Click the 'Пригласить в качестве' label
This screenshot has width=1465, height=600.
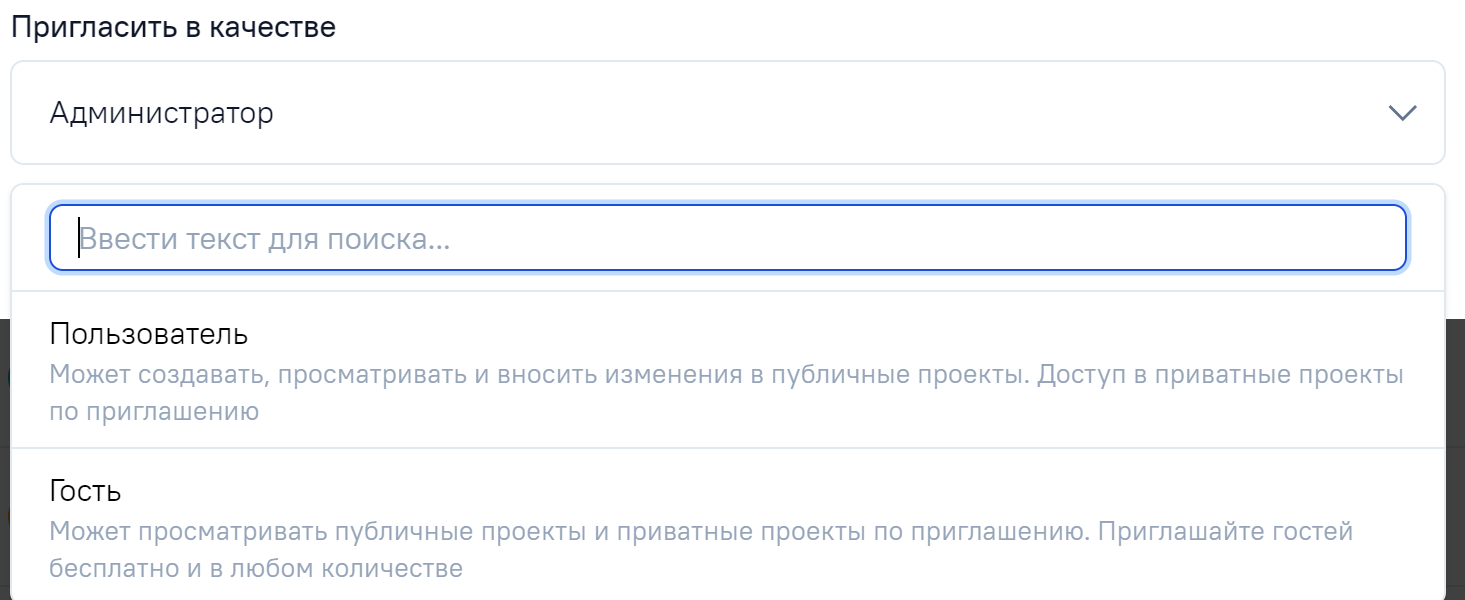tap(173, 27)
